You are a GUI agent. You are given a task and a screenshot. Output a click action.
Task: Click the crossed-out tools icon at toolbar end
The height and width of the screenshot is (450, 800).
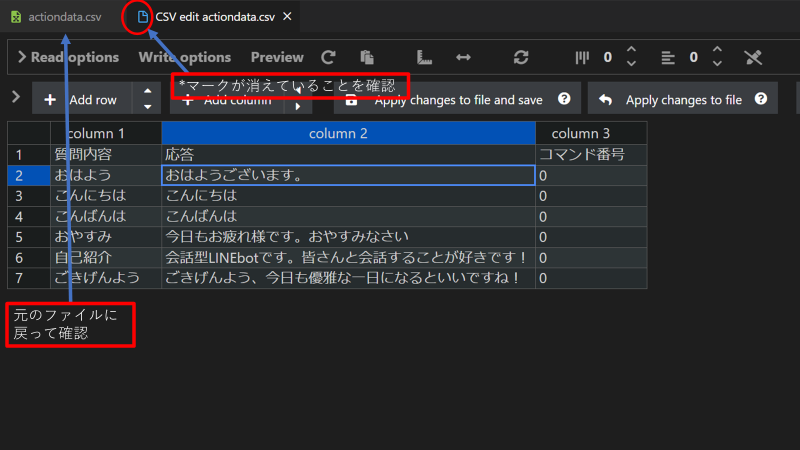pos(753,57)
